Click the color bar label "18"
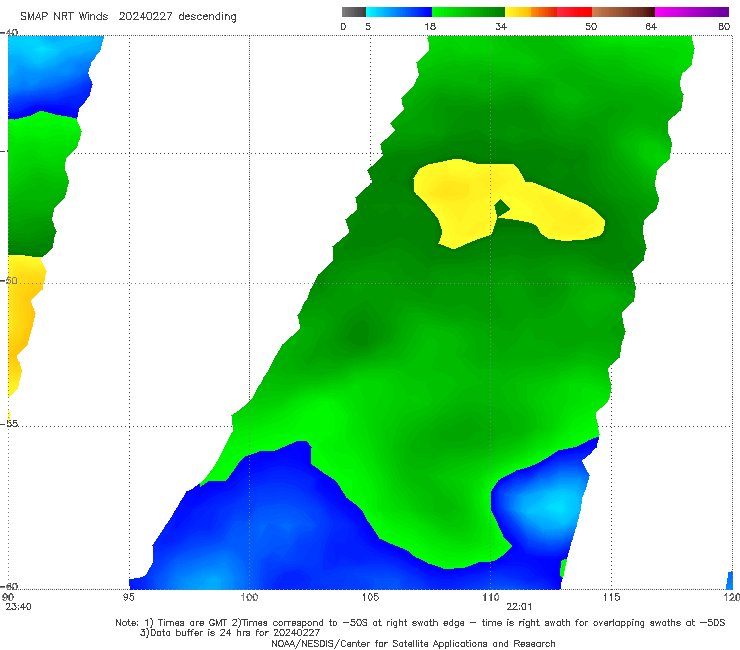This screenshot has height=650, width=740. click(x=430, y=26)
